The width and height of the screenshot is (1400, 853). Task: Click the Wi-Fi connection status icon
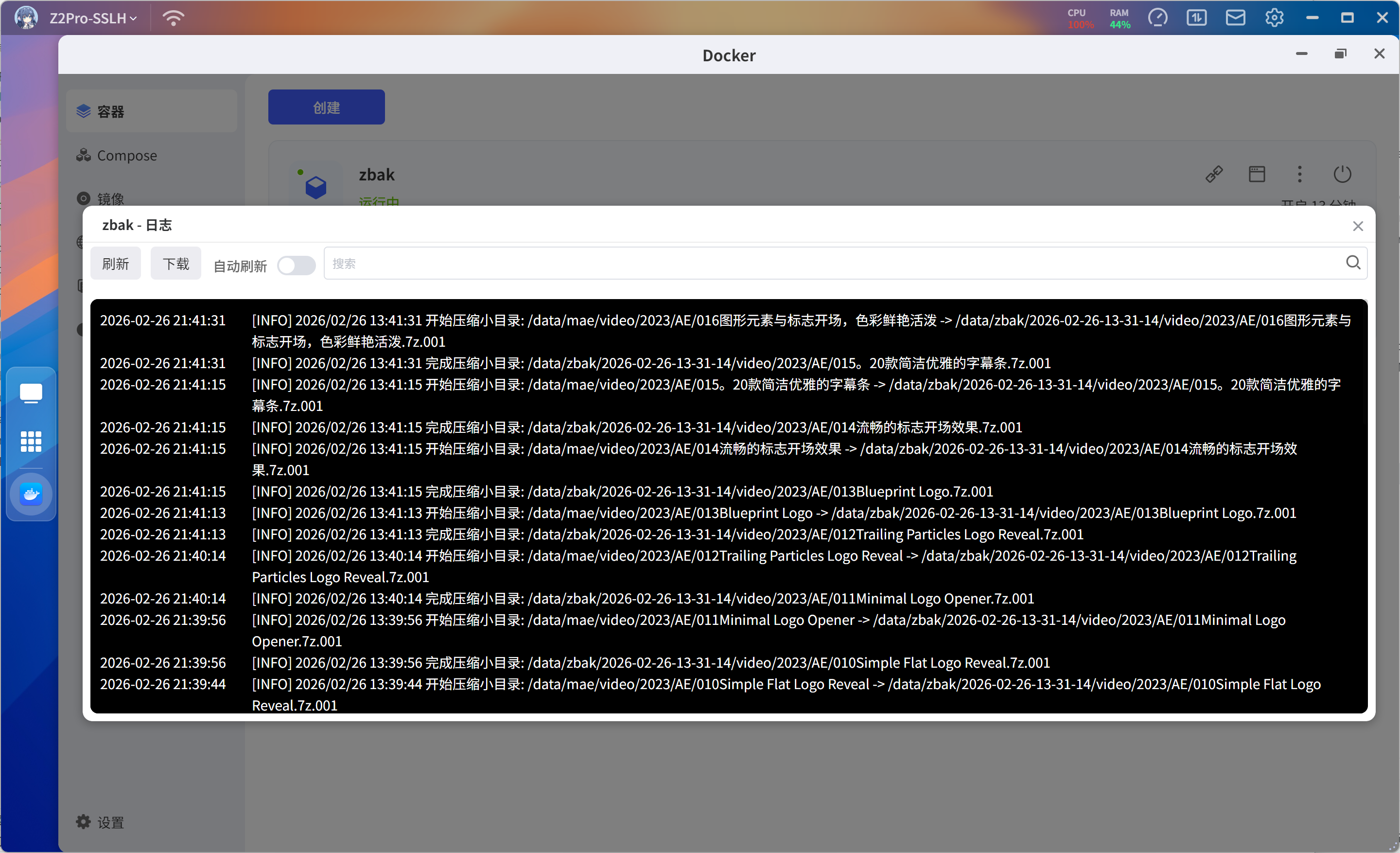click(173, 18)
